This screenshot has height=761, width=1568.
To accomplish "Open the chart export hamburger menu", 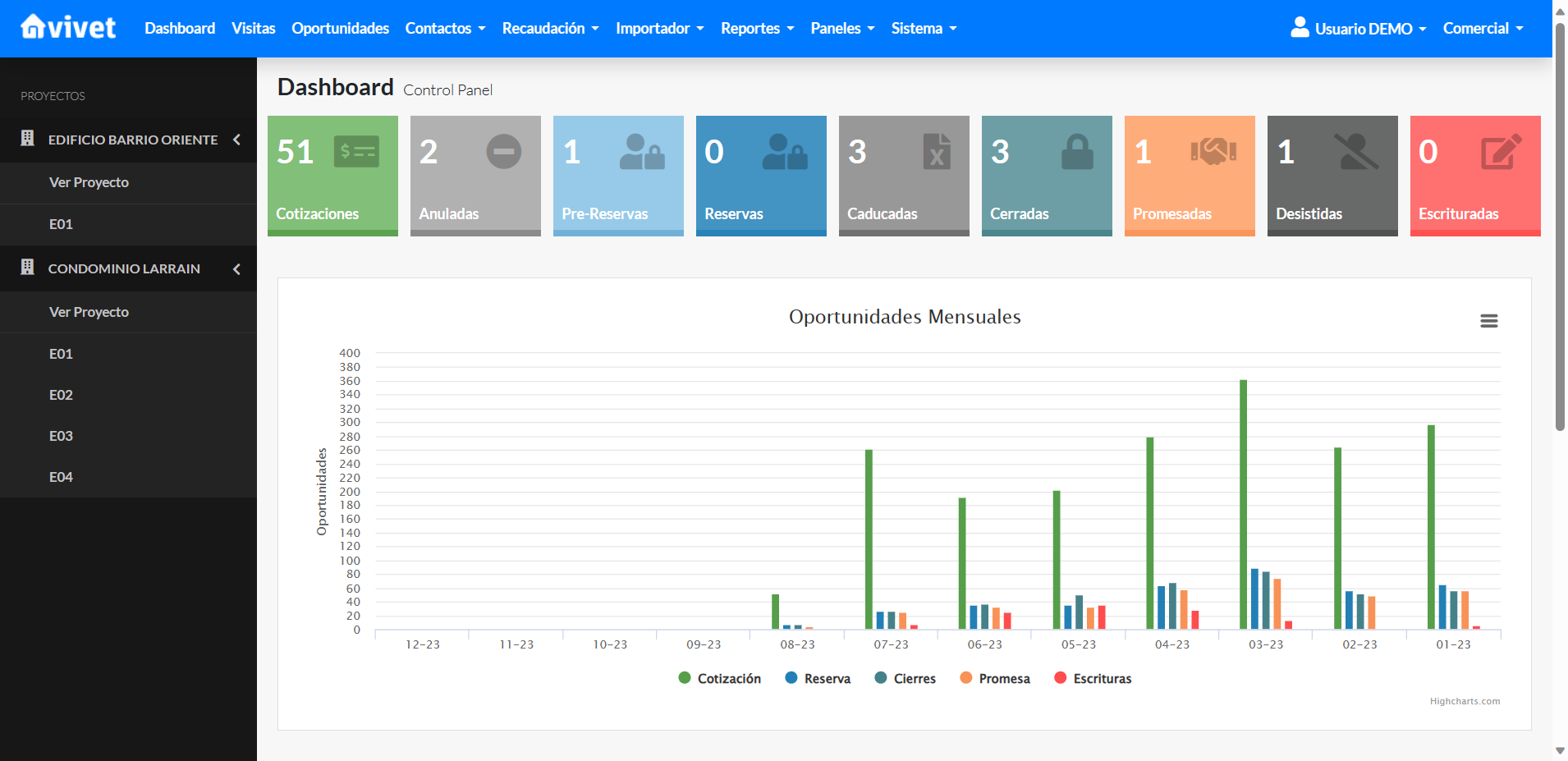I will point(1488,321).
